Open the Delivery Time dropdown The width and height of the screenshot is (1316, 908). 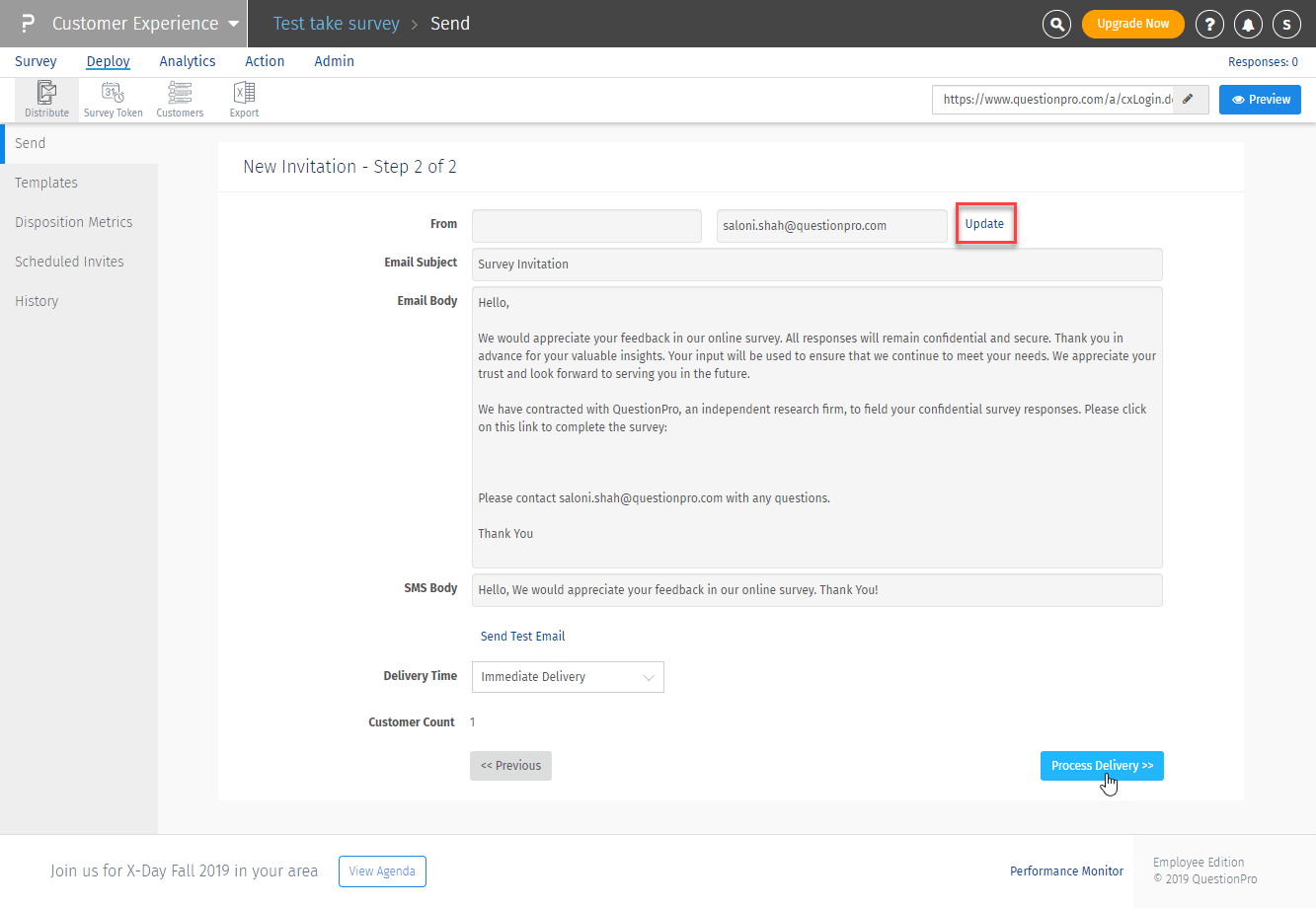click(567, 677)
